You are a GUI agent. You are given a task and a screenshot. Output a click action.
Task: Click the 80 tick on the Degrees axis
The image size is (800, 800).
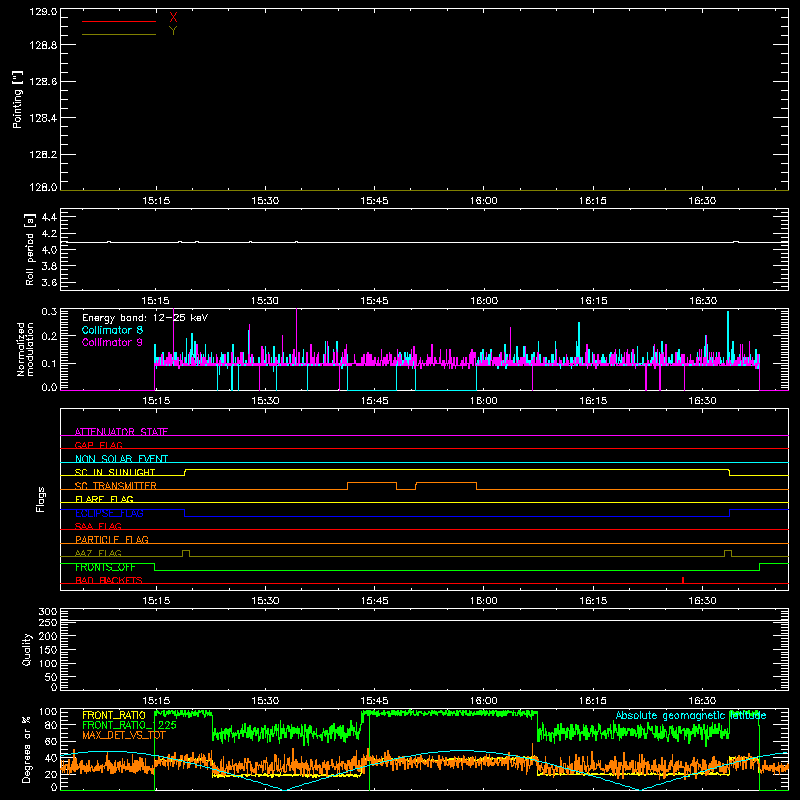click(52, 725)
